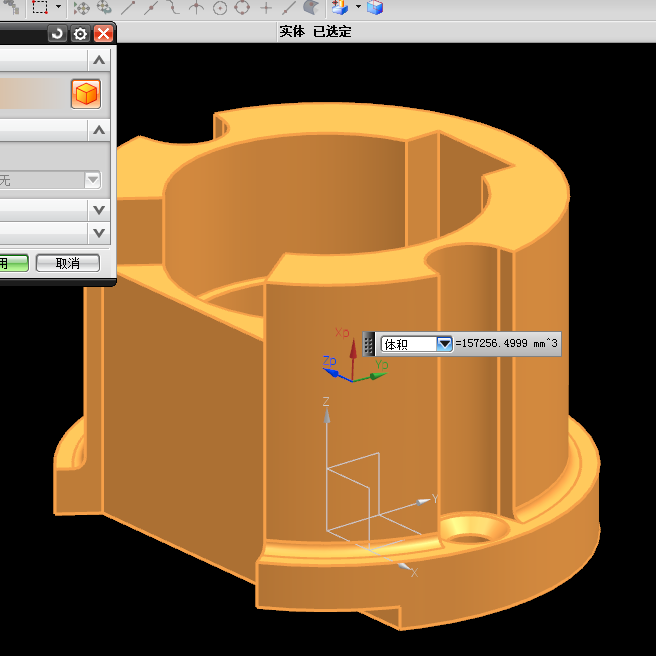Click the yellow-blue view icon in toolbar

coord(340,8)
